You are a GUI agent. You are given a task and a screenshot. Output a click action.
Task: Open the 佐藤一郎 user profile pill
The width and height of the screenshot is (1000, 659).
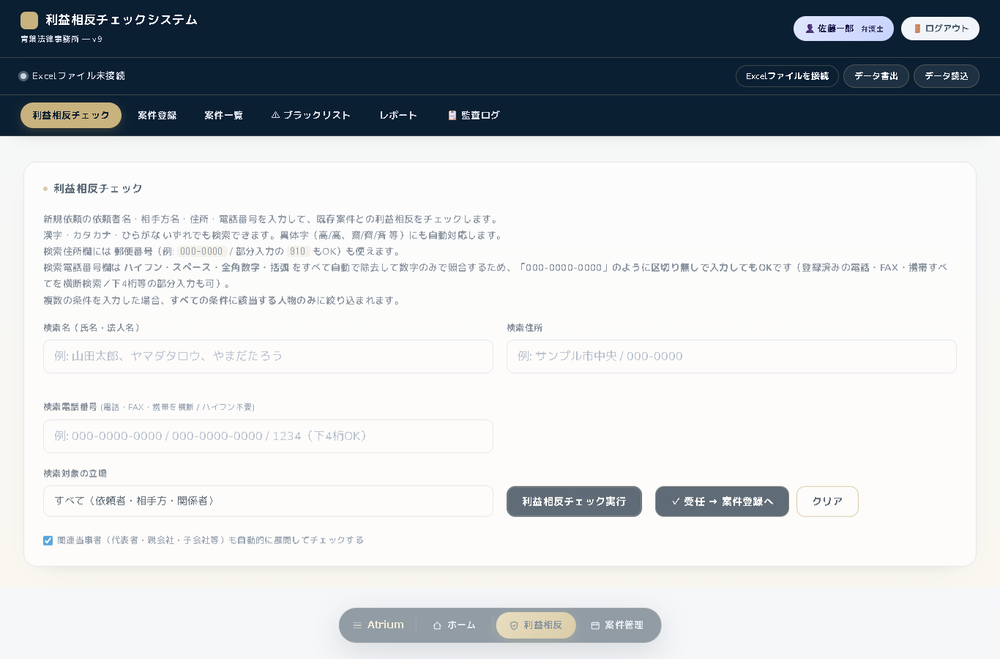pos(843,29)
